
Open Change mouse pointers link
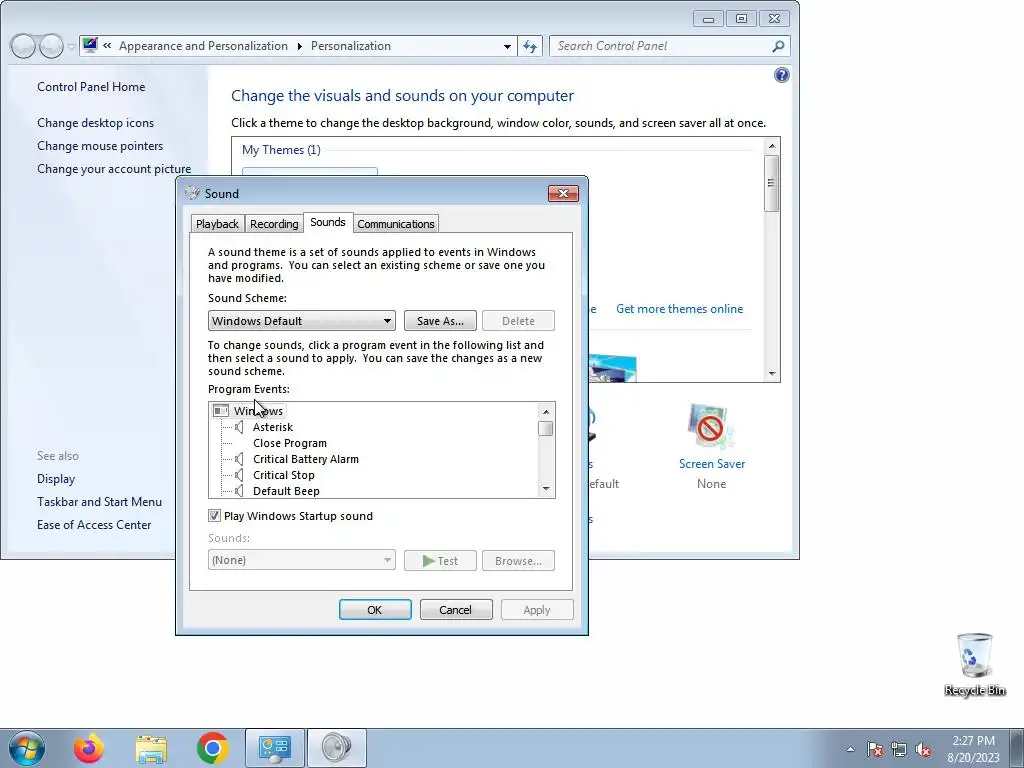coord(100,146)
